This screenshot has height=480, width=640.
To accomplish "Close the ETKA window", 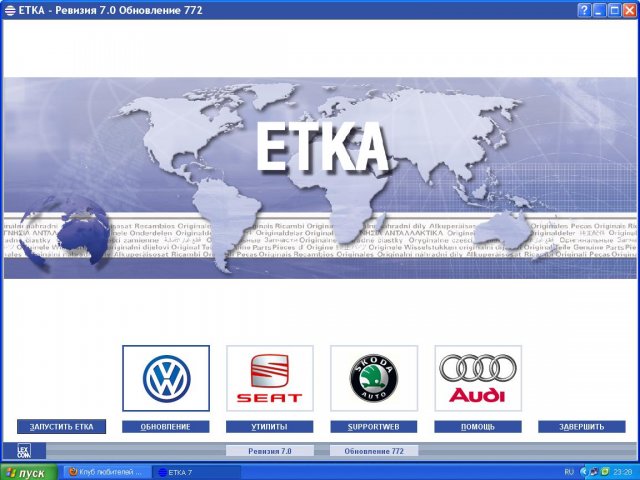I will pos(629,10).
